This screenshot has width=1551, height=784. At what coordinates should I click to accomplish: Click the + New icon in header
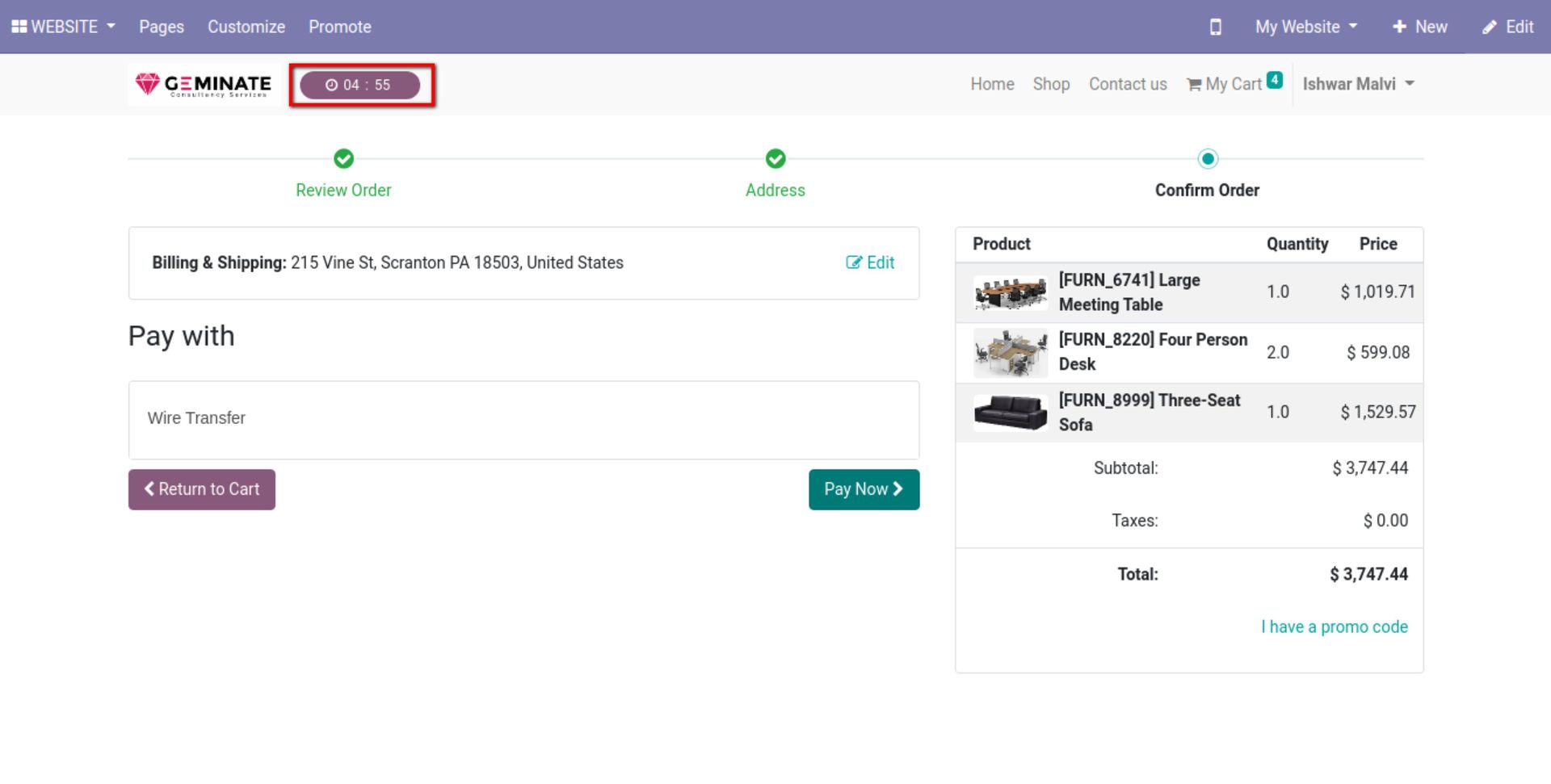[1419, 27]
